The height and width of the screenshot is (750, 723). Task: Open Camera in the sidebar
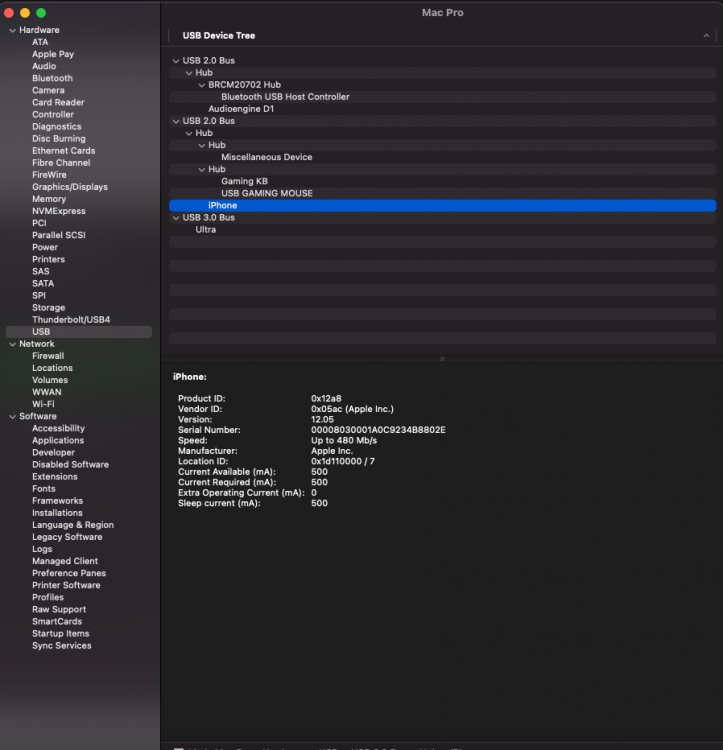pyautogui.click(x=48, y=90)
